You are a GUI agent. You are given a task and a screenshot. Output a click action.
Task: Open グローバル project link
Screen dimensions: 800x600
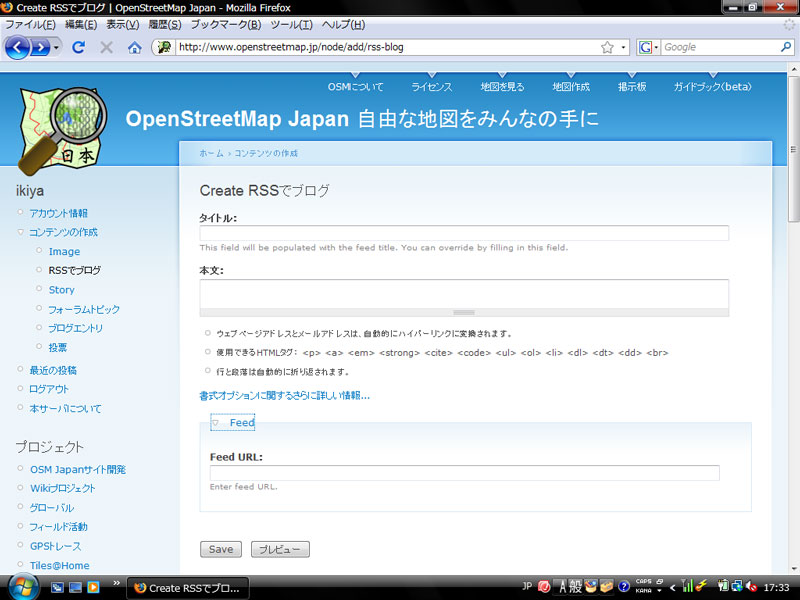[x=52, y=508]
